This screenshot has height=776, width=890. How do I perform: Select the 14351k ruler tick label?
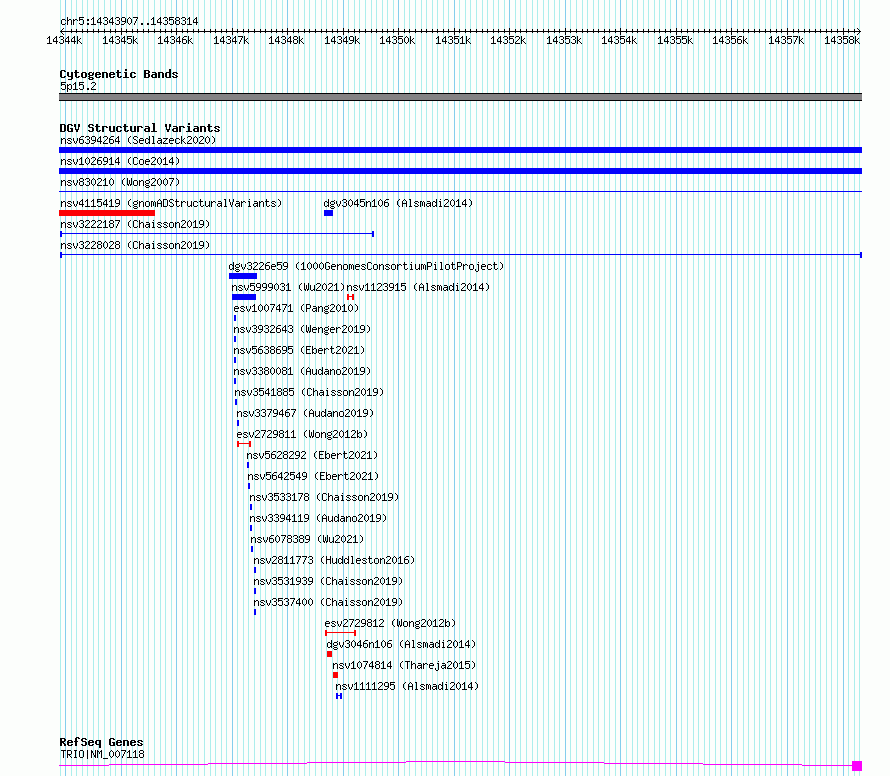coord(453,40)
